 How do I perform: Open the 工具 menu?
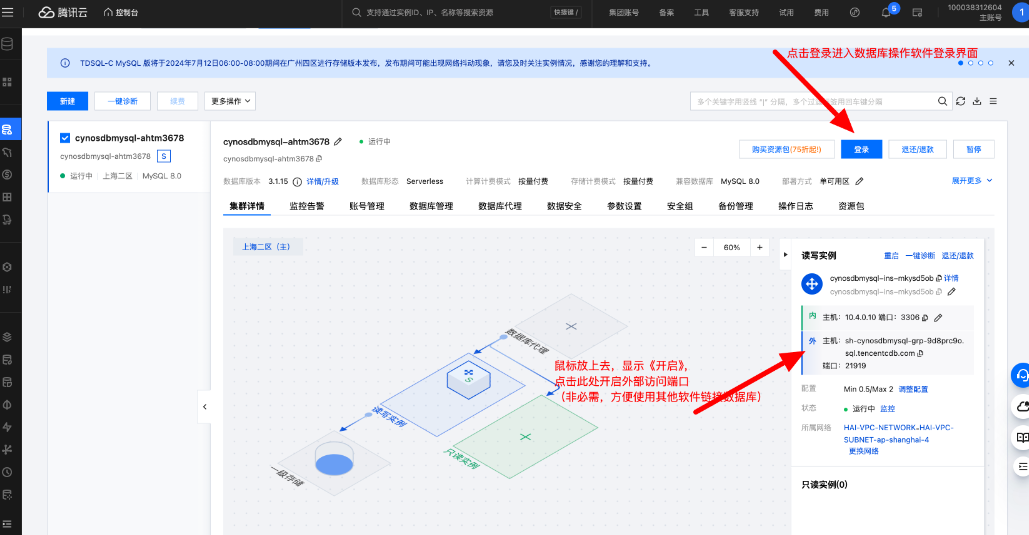click(702, 12)
